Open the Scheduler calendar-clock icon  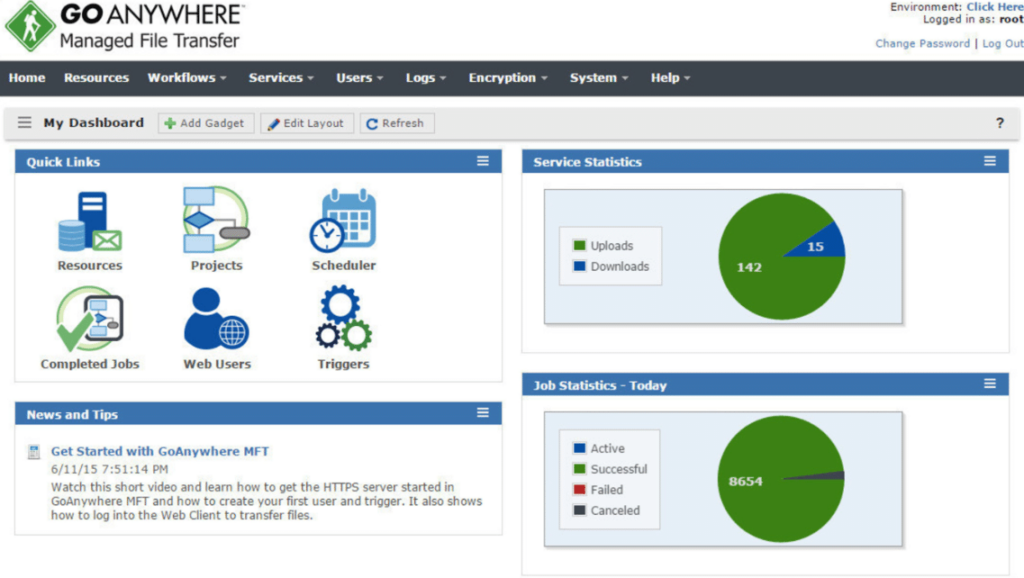[343, 220]
